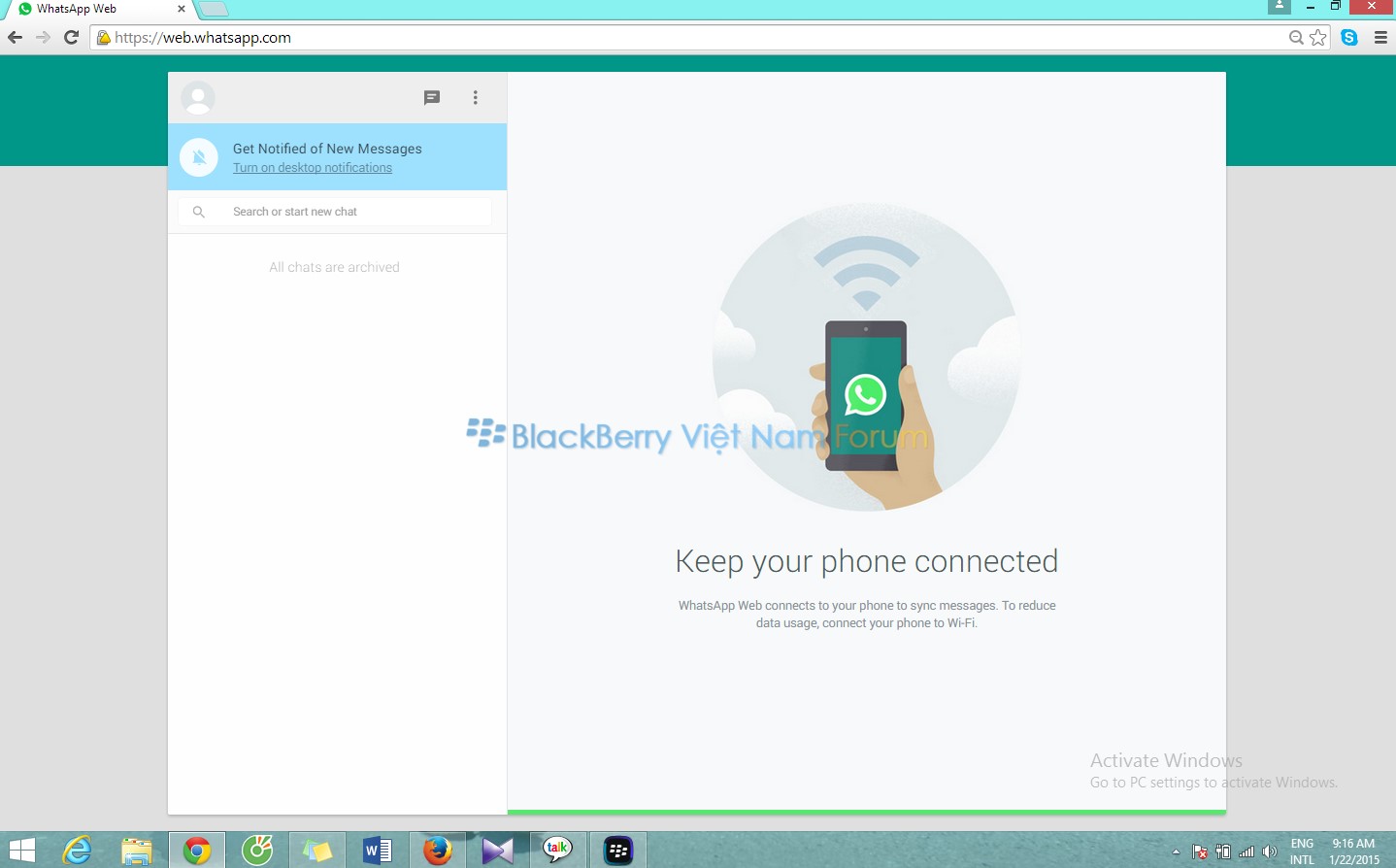Click the Keep your phone connected heading

click(866, 562)
